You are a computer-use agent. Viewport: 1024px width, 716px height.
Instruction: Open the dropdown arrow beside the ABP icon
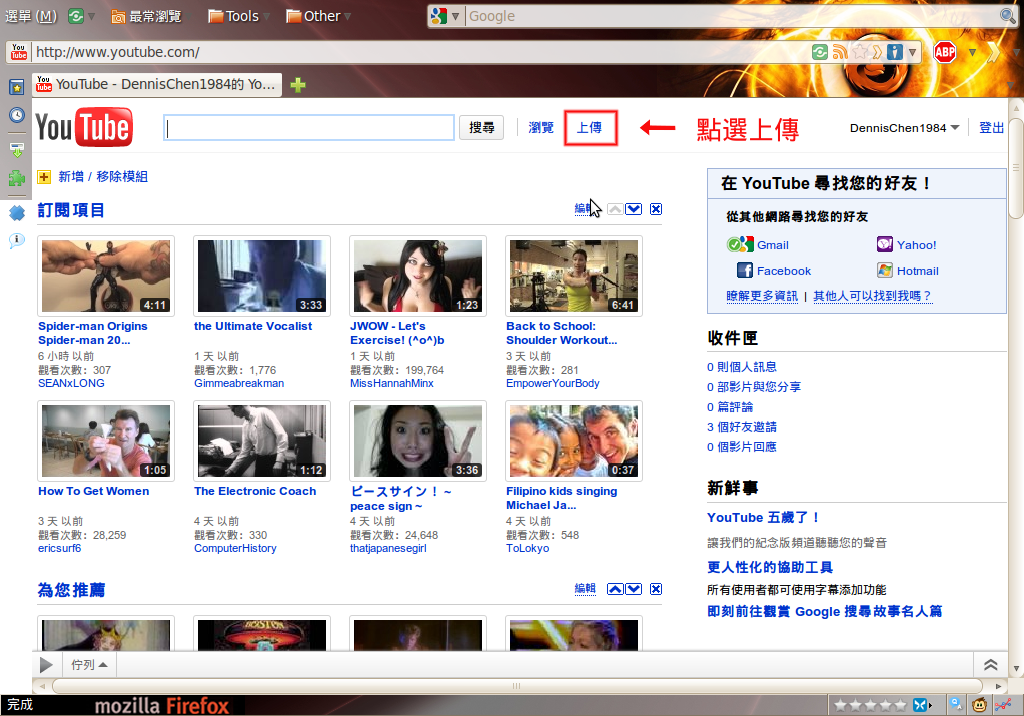tap(972, 52)
